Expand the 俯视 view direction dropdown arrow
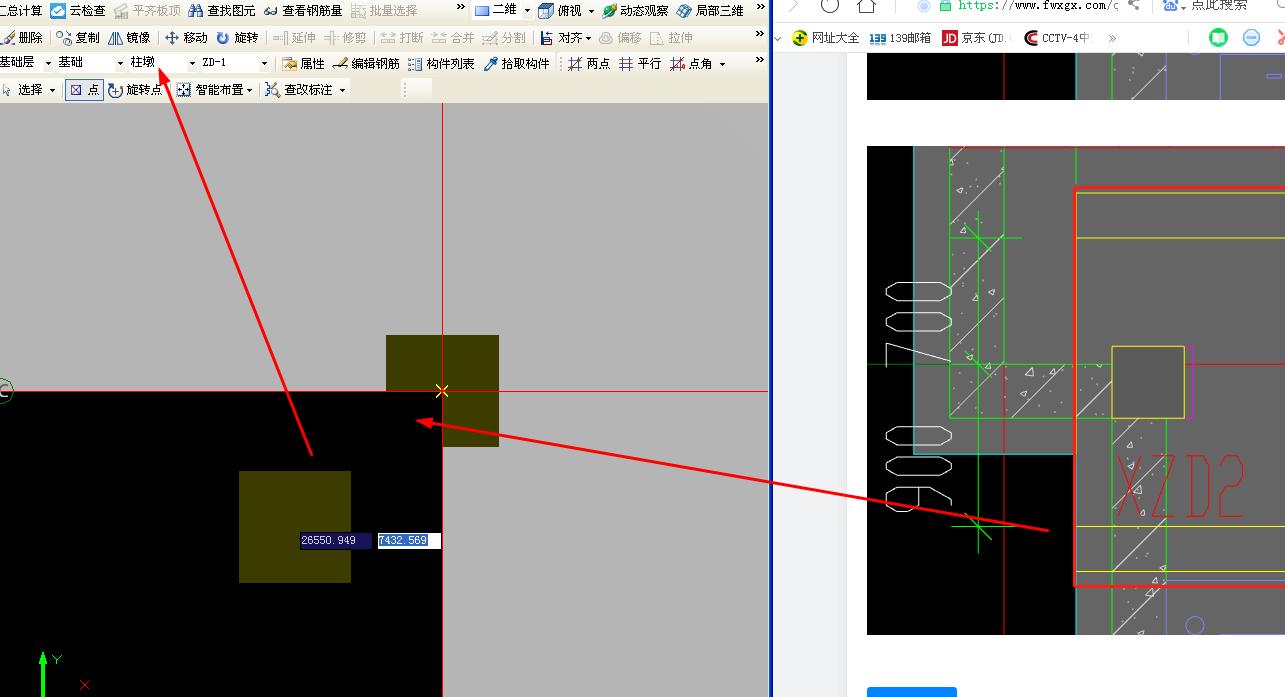The image size is (1285, 697). tap(591, 11)
